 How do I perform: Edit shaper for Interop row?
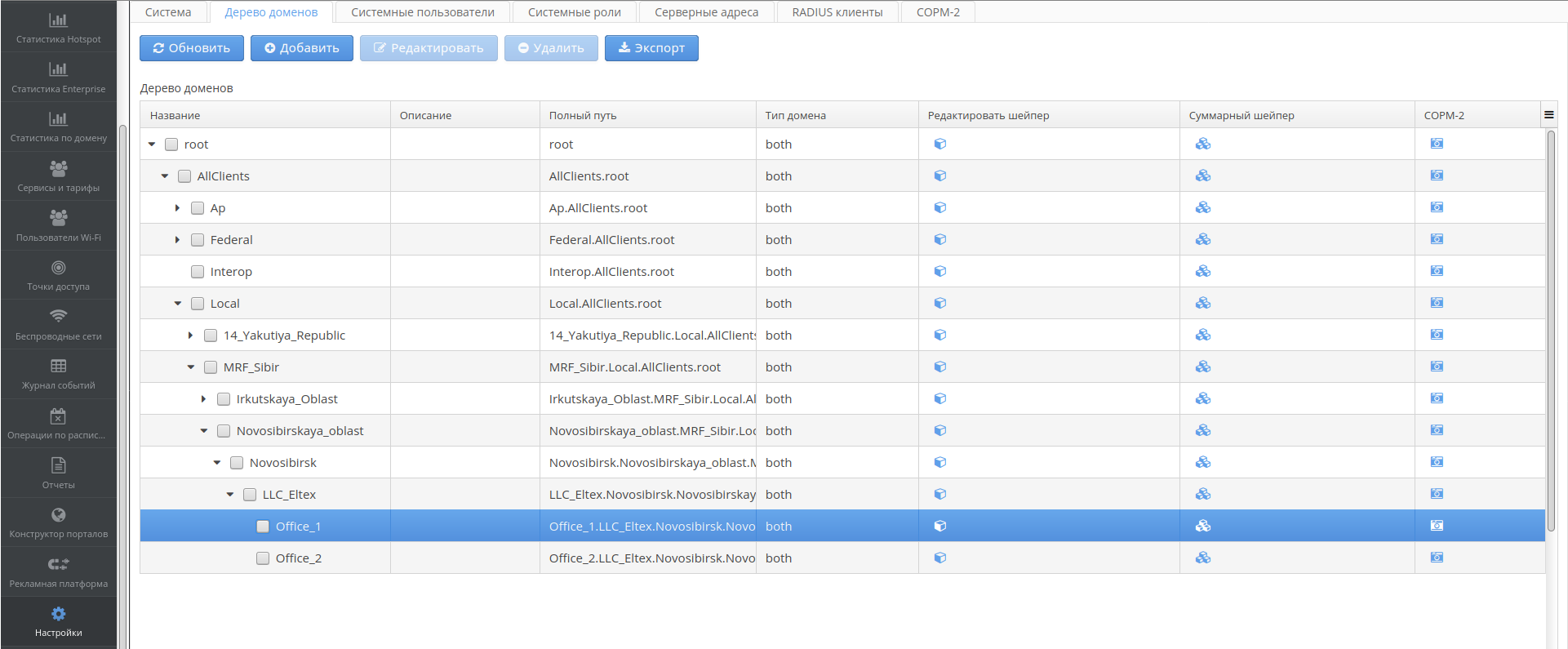pyautogui.click(x=940, y=271)
